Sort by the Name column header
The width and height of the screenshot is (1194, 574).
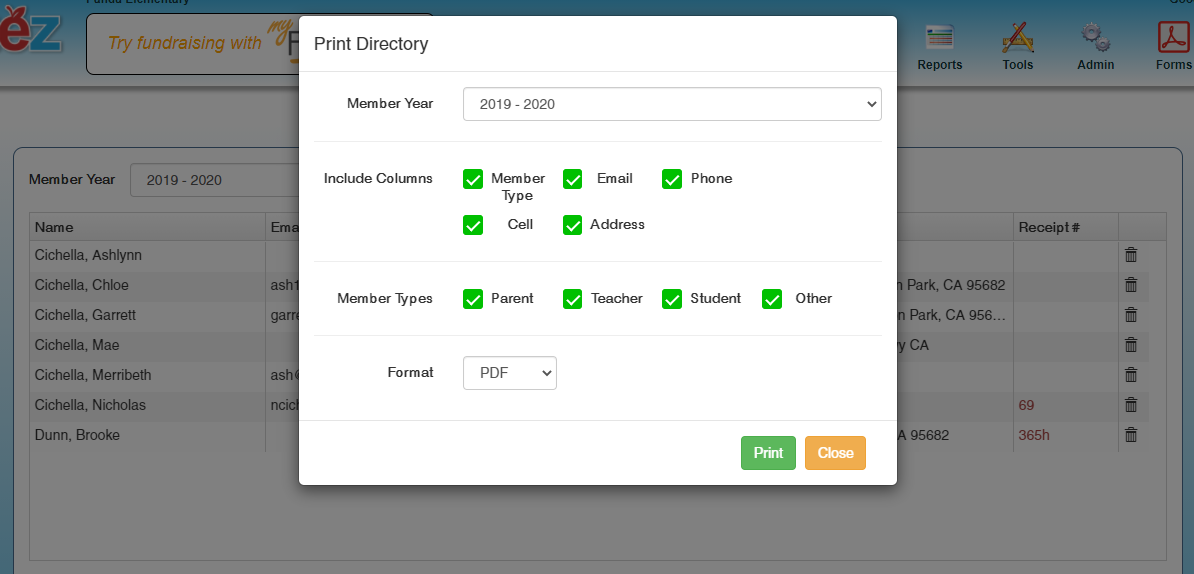[54, 227]
